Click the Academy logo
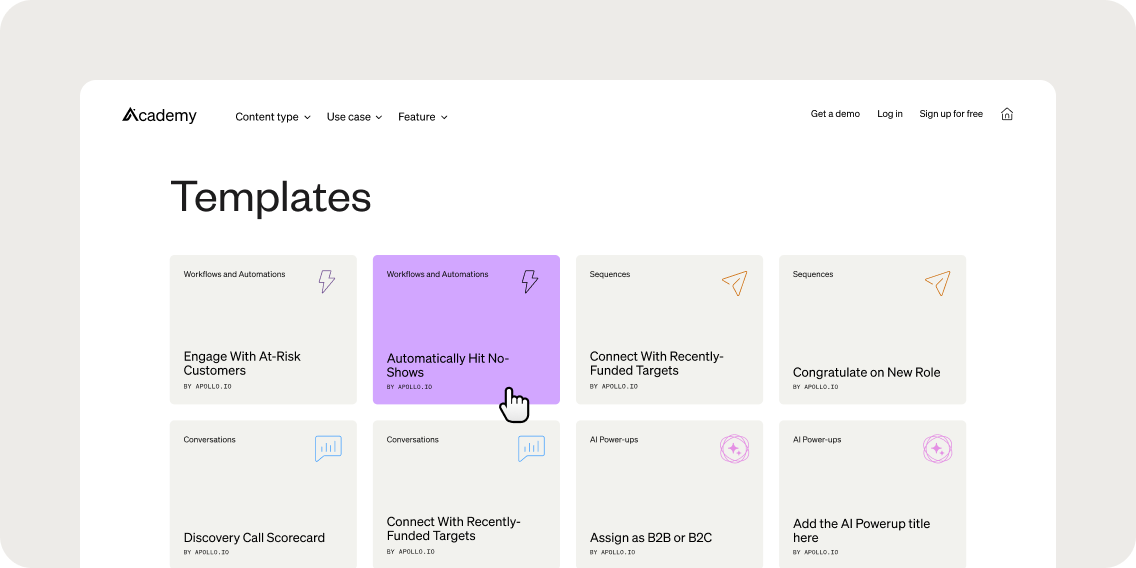 coord(160,116)
